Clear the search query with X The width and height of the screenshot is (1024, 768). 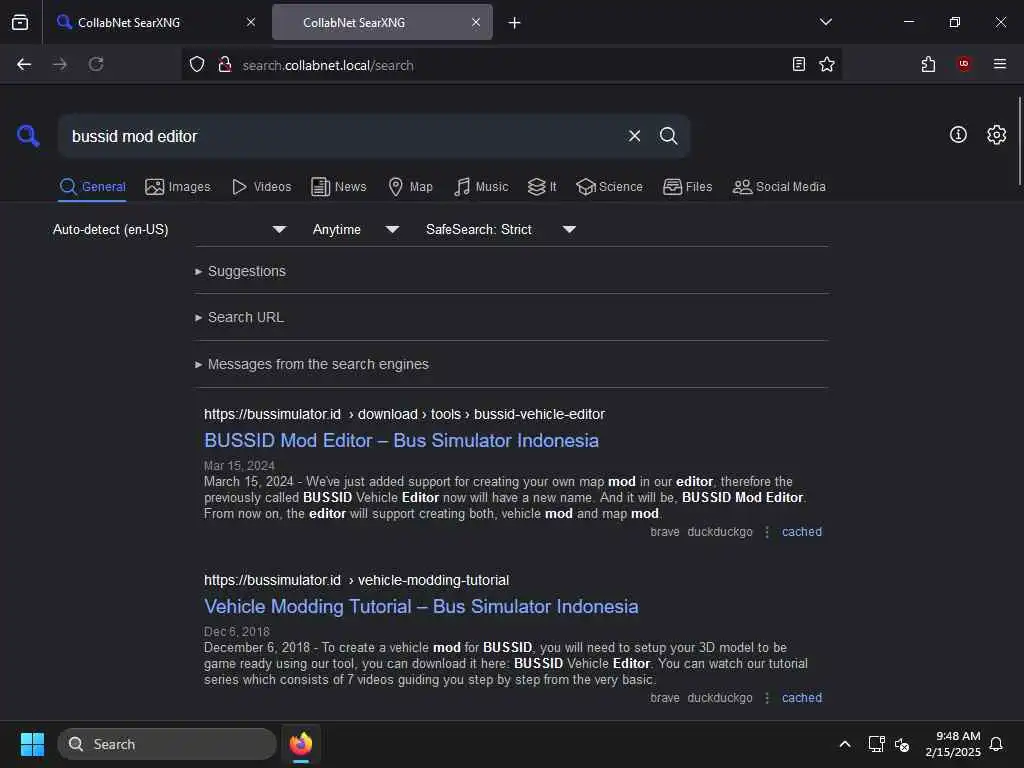[x=634, y=136]
